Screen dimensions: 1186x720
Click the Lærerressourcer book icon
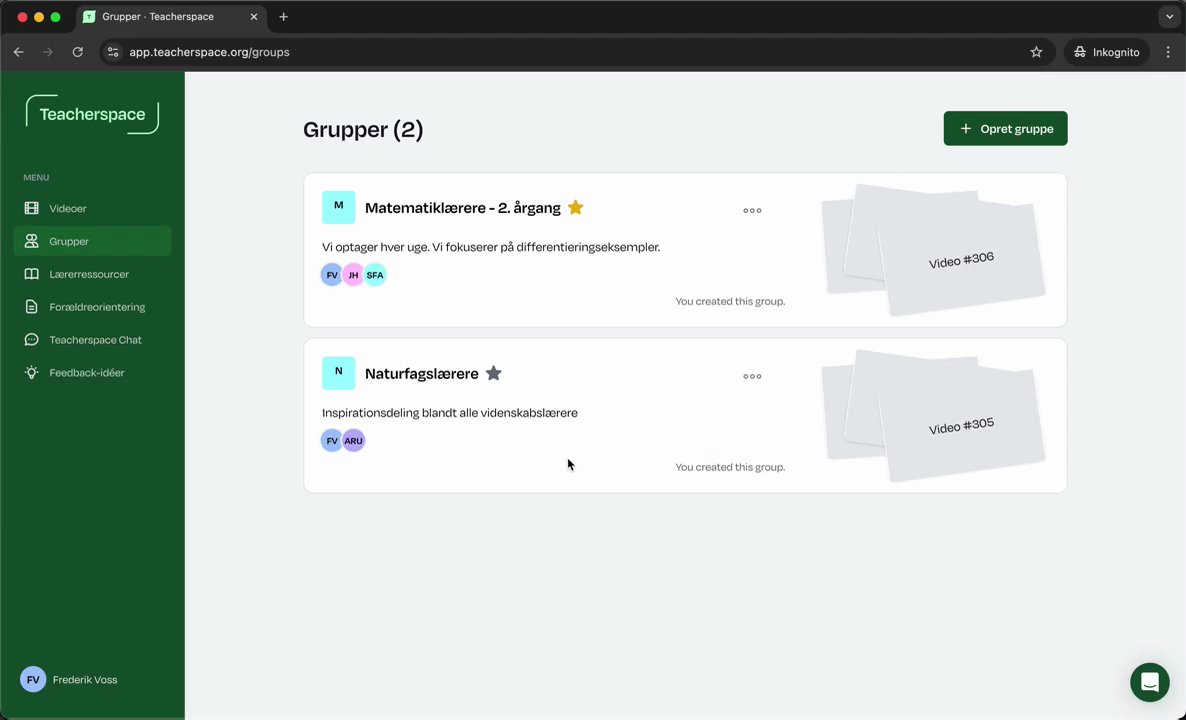[31, 274]
